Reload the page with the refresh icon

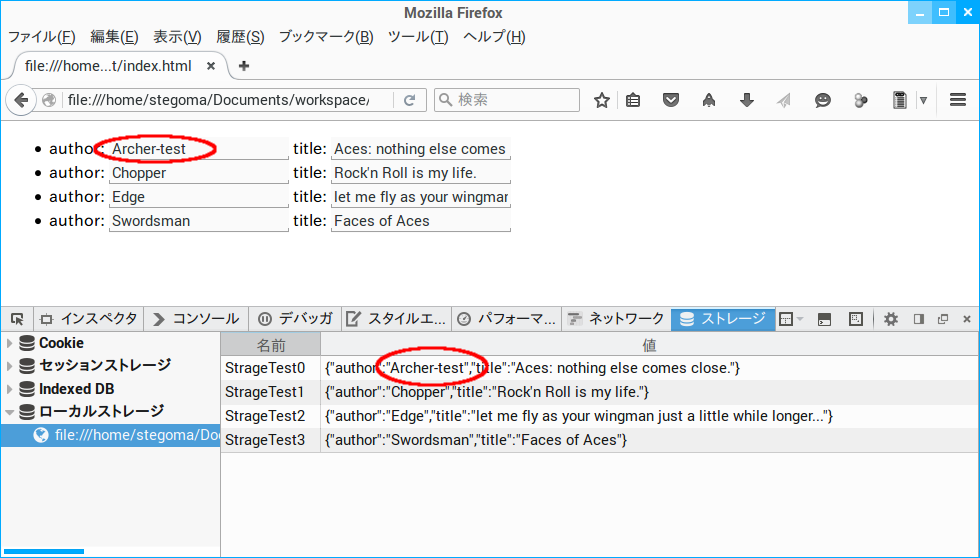click(x=409, y=100)
